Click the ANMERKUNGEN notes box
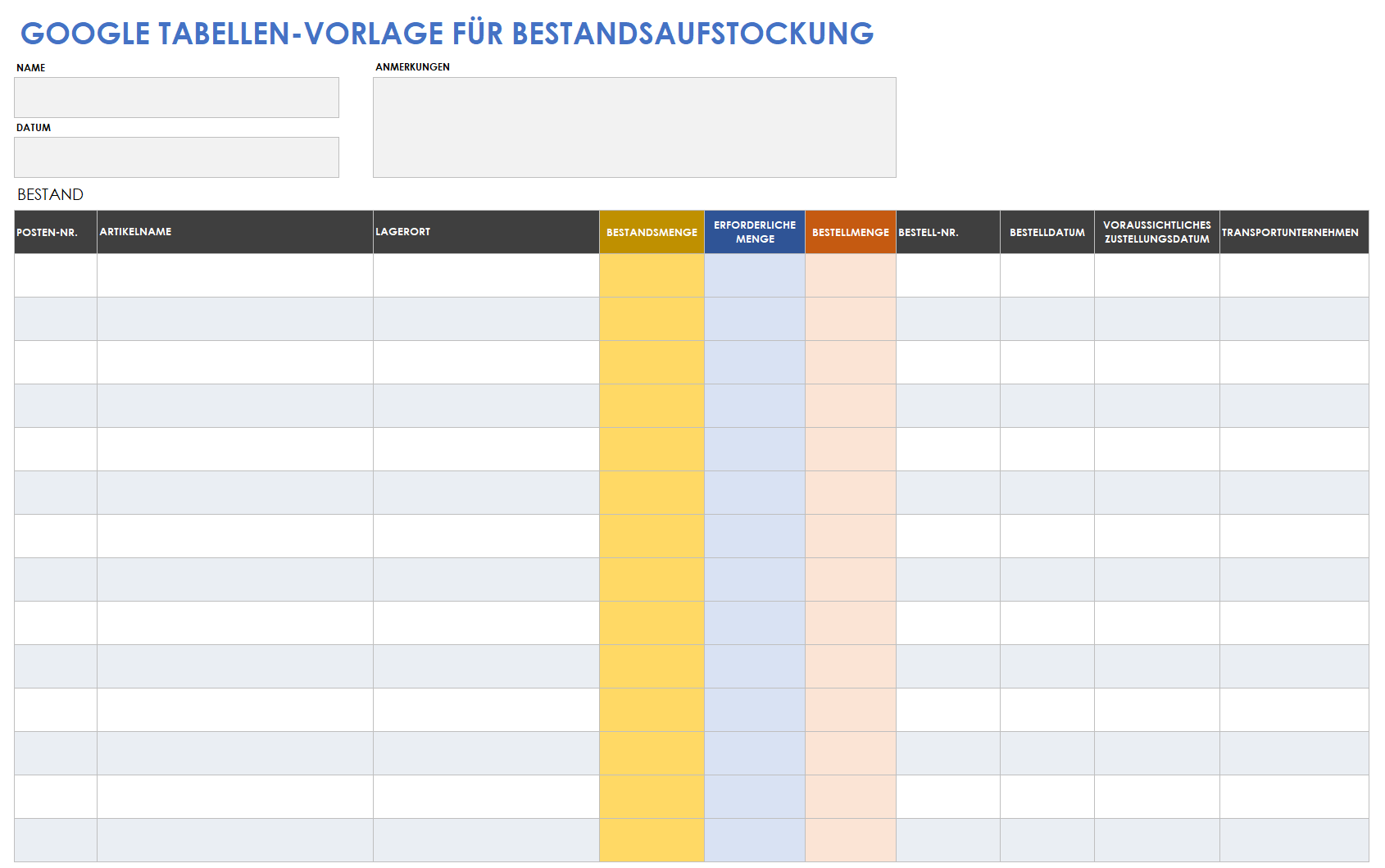The width and height of the screenshot is (1385, 868). 634,127
